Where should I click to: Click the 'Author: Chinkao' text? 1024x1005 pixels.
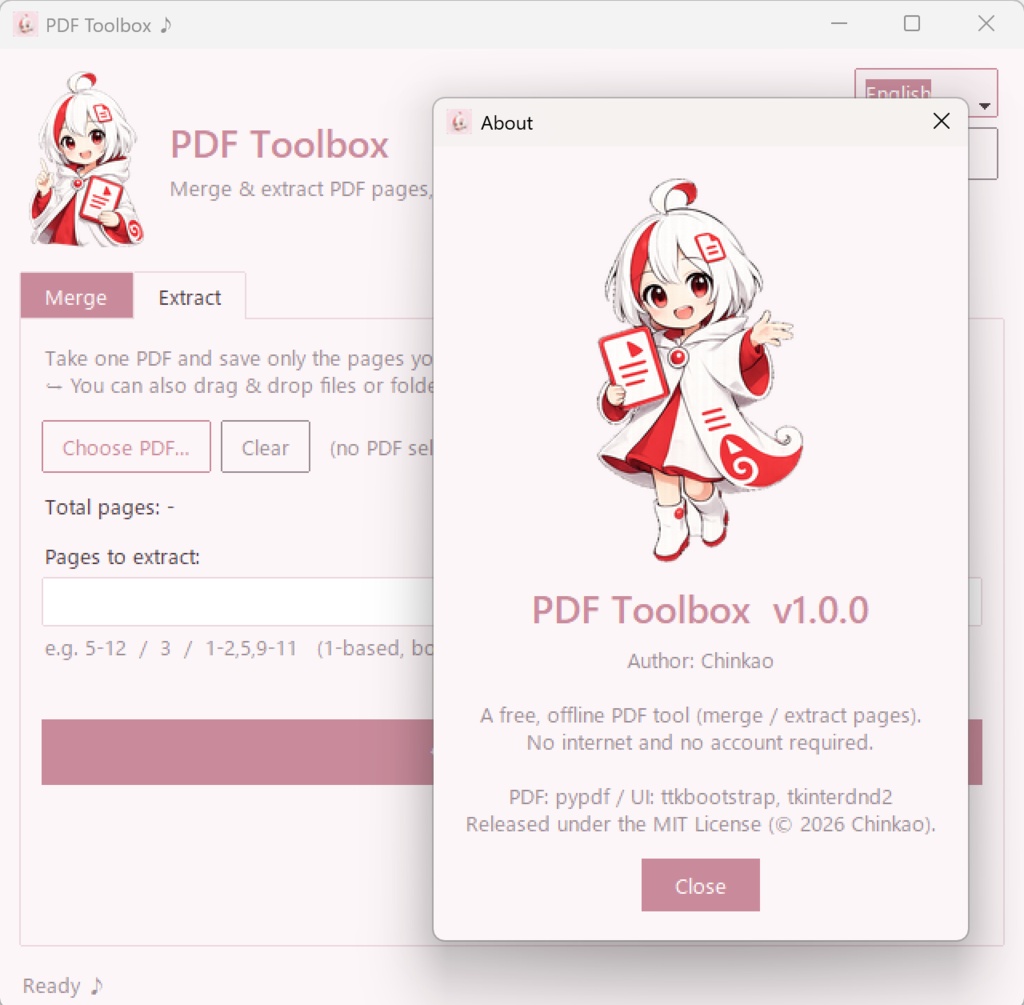pyautogui.click(x=700, y=661)
